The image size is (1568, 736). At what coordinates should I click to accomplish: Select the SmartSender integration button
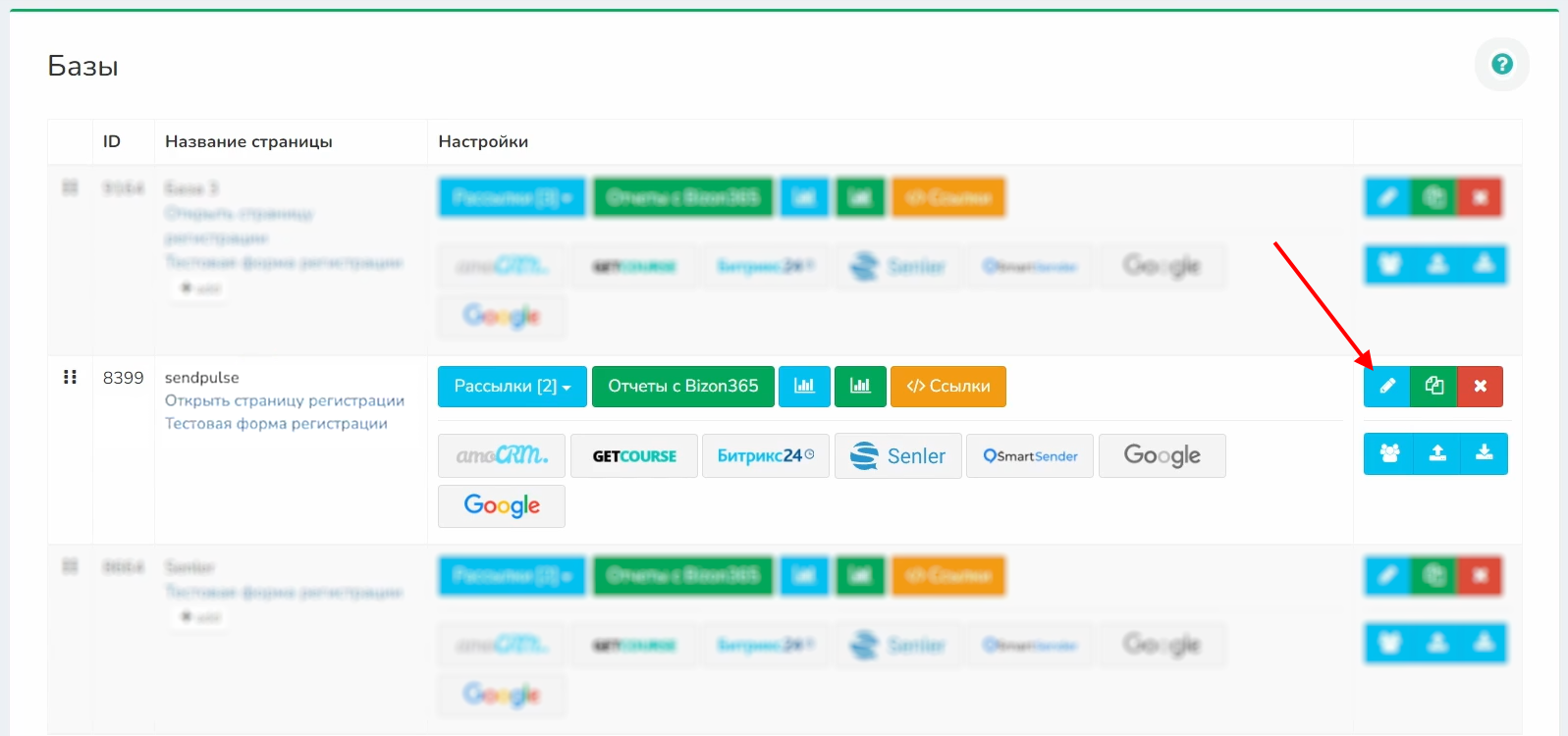1029,455
